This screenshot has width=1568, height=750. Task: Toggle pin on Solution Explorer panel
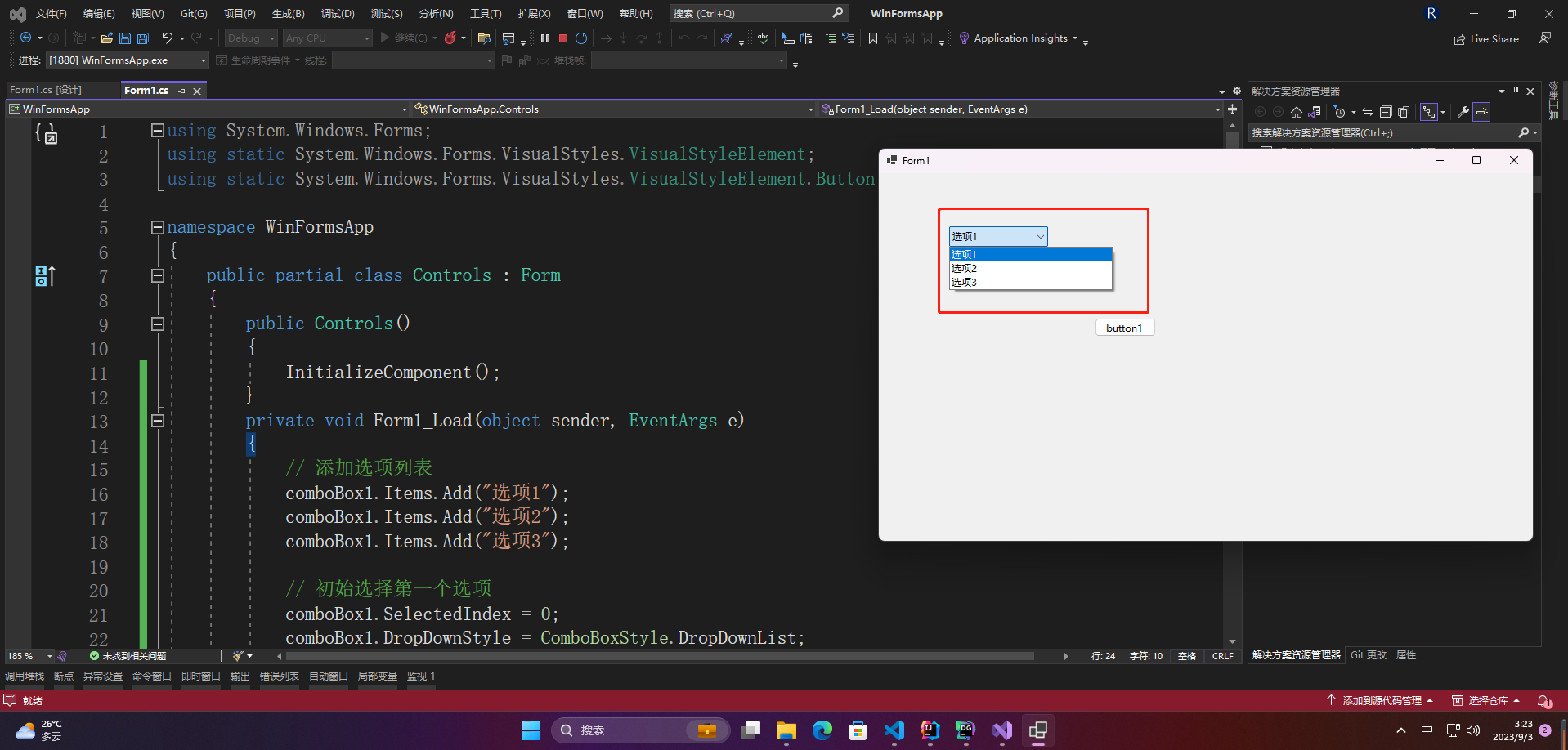click(x=1516, y=91)
